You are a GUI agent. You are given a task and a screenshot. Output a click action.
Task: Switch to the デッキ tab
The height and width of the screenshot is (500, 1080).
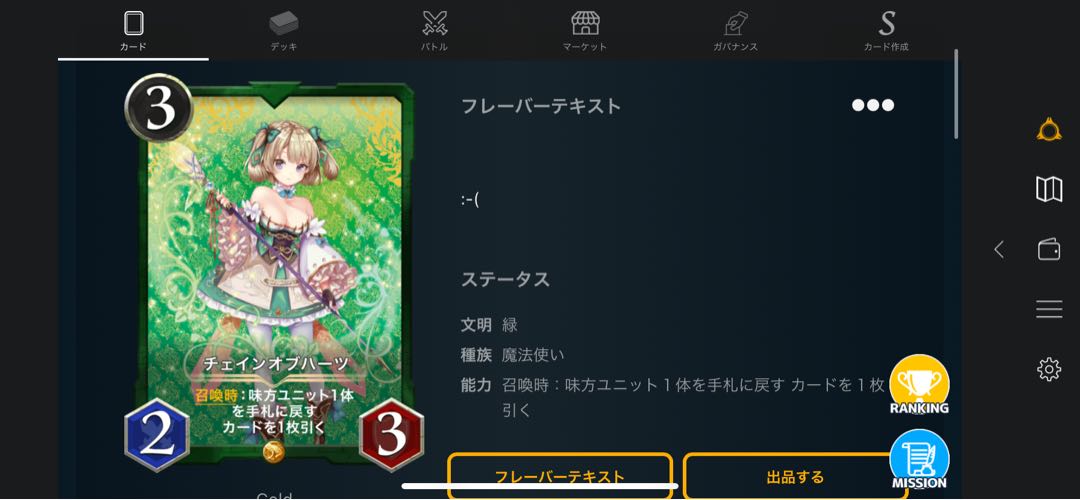(x=284, y=30)
